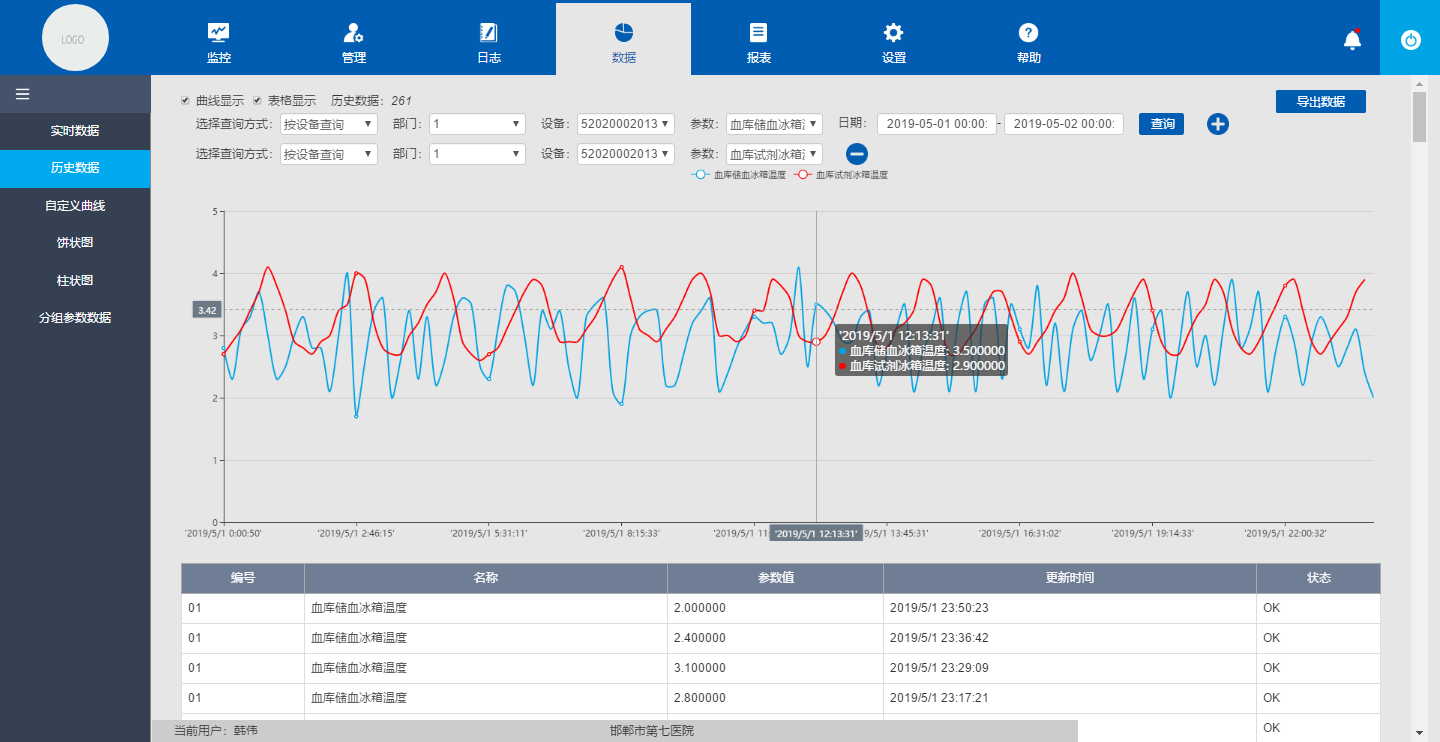Screen dimensions: 1440x742
Task: Open the first 设备 device dropdown
Action: [624, 124]
